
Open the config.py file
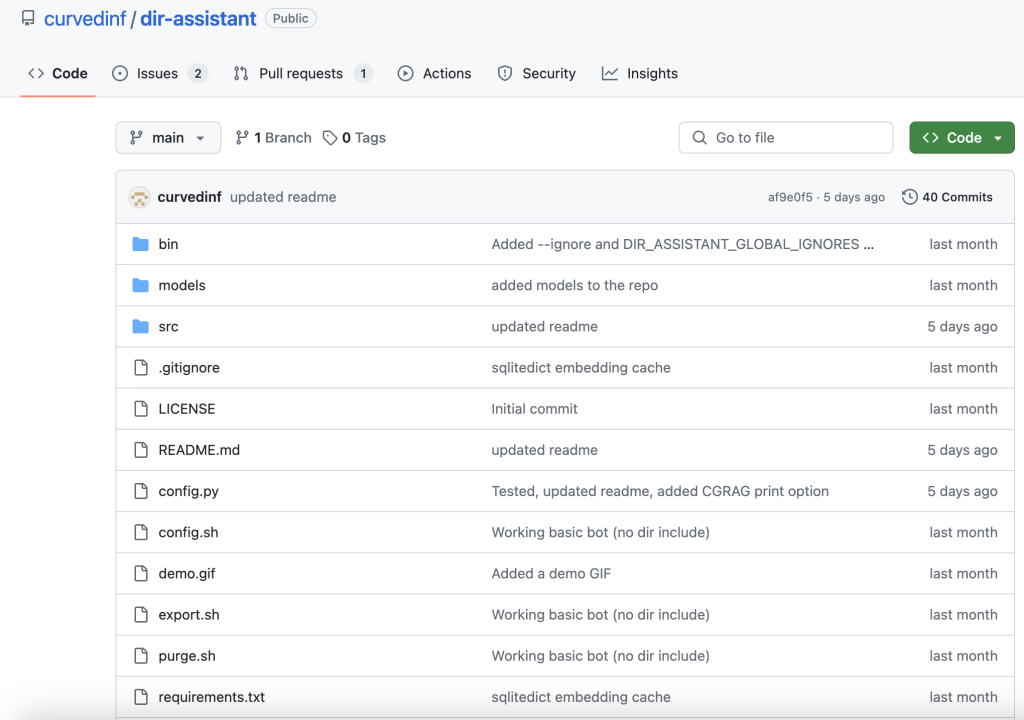(189, 491)
